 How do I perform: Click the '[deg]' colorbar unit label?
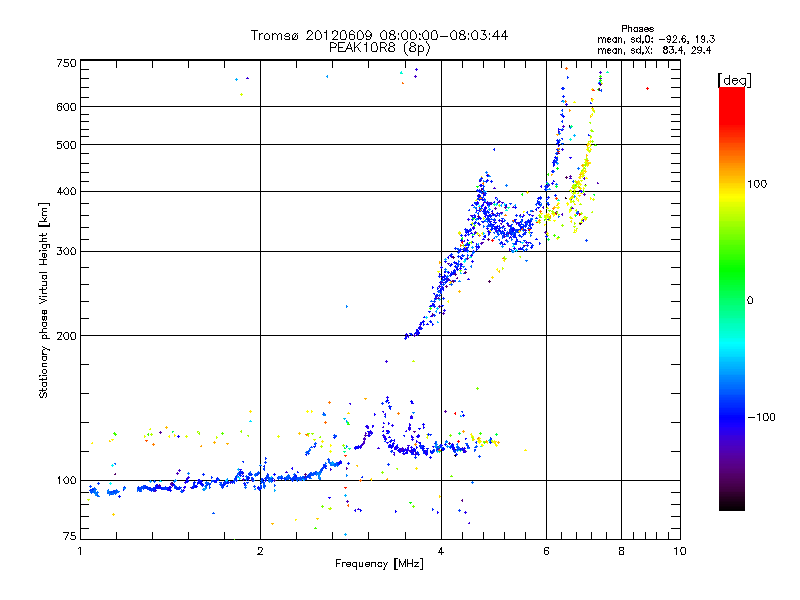coord(734,80)
